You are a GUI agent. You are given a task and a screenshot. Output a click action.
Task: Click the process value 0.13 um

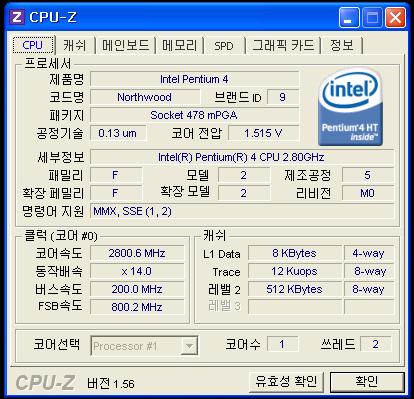[118, 133]
